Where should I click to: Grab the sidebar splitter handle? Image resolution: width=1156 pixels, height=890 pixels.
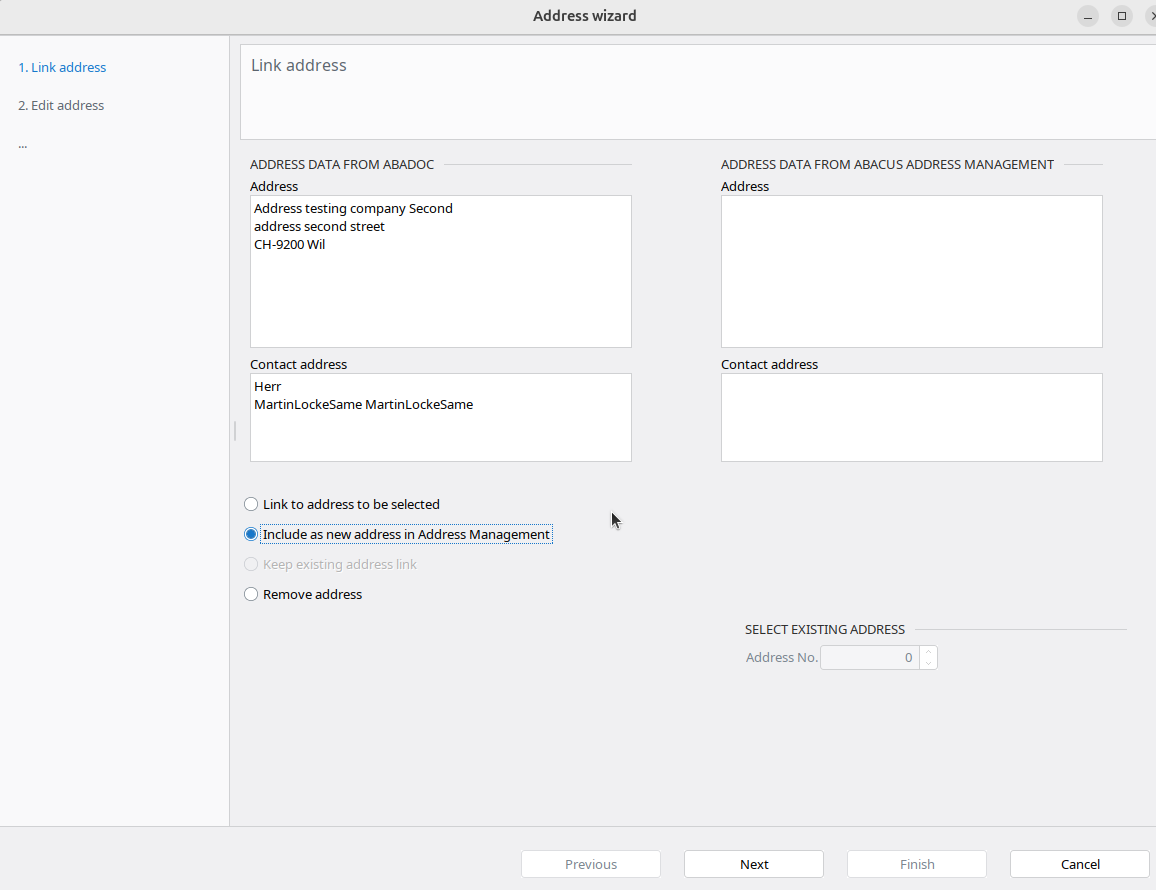click(235, 431)
